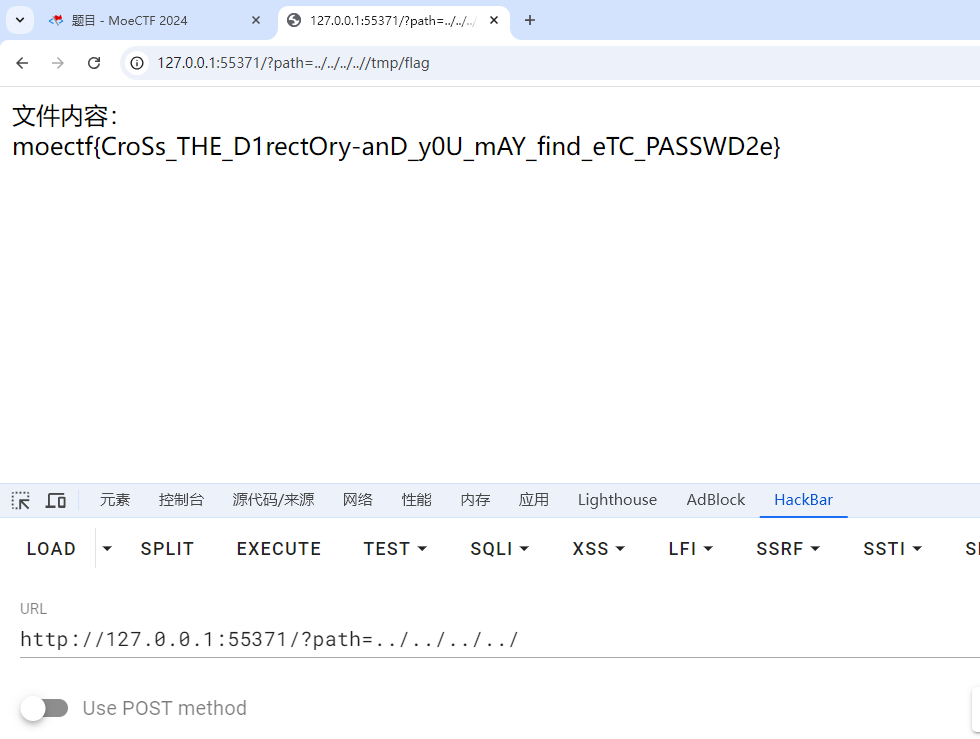The image size is (980, 739).
Task: Click the SPLIT button in HackBar
Action: pos(167,549)
